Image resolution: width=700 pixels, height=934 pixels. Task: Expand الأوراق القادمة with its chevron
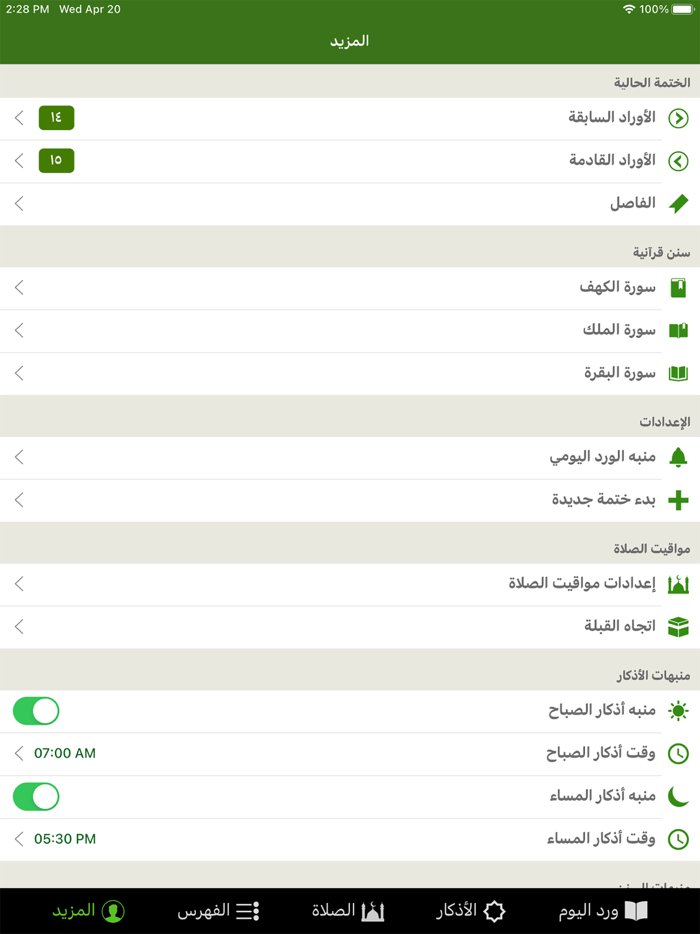tap(19, 161)
